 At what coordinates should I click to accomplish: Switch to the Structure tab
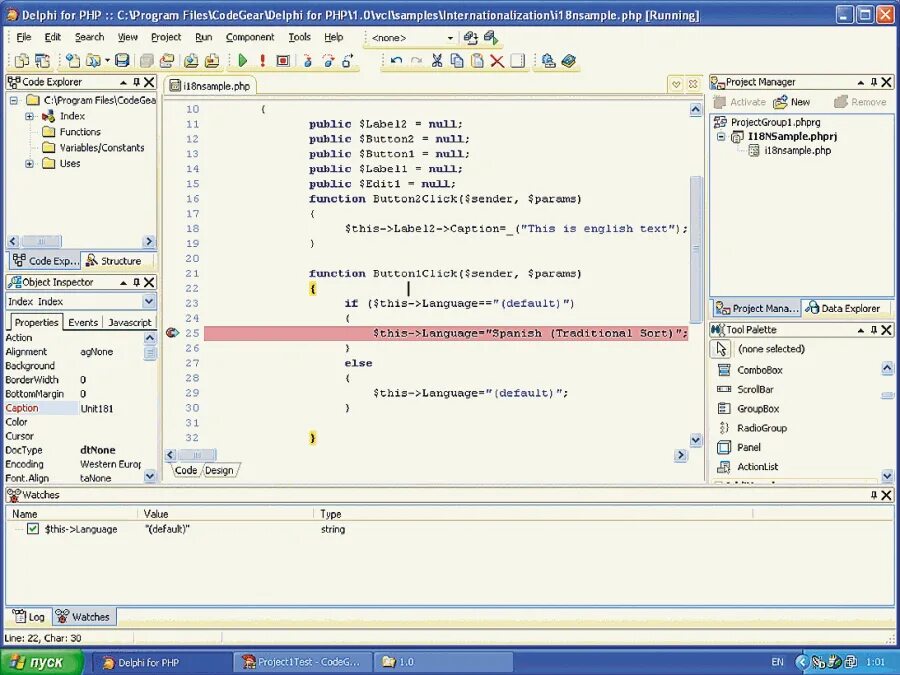(x=114, y=261)
